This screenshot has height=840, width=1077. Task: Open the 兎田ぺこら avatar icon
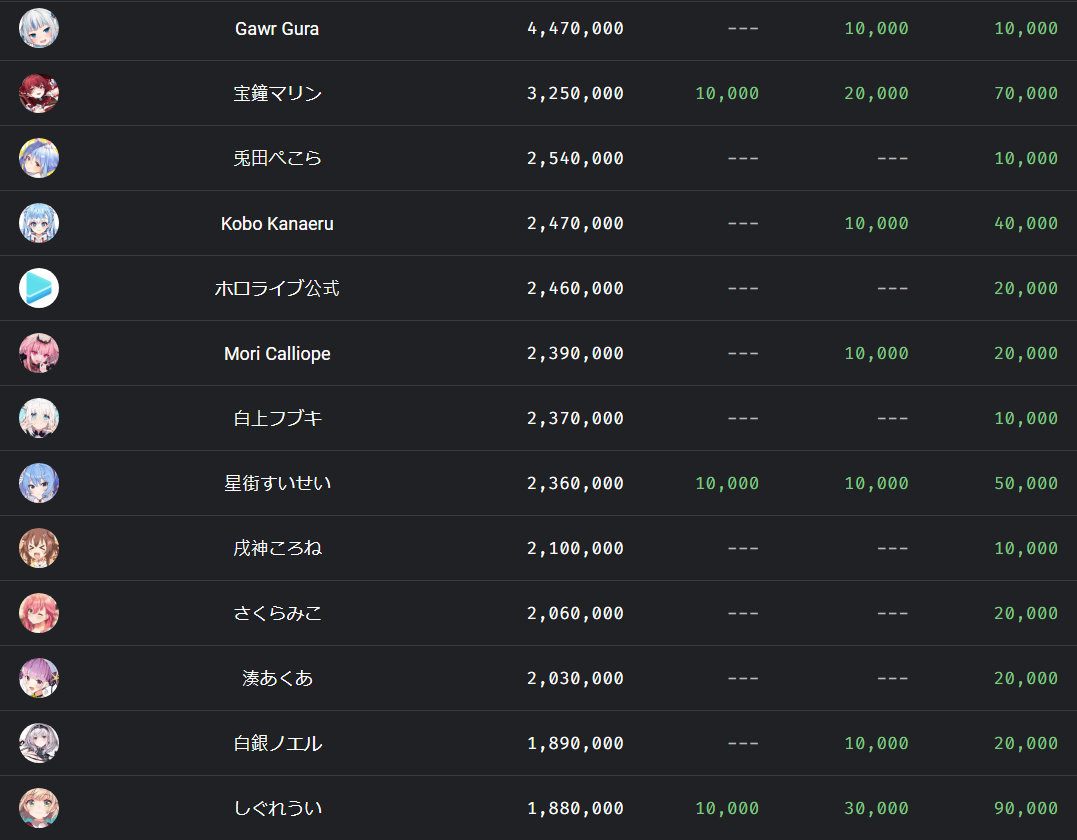pos(39,158)
